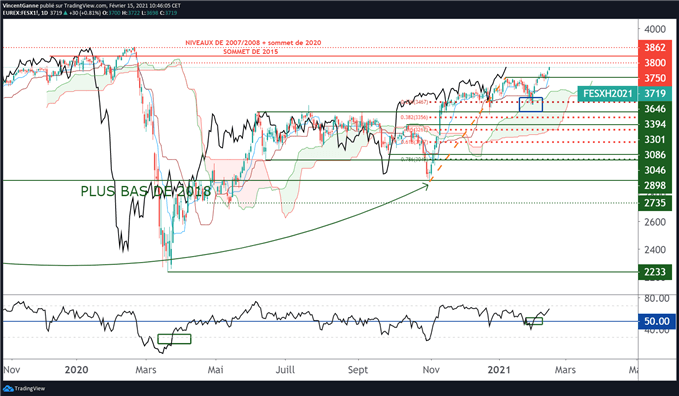679x396 pixels.
Task: Click the 2400 price axis label
Action: pyautogui.click(x=655, y=250)
